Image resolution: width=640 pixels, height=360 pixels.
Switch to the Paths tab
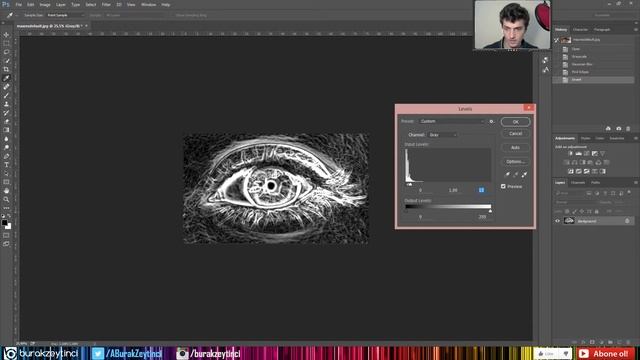(596, 182)
